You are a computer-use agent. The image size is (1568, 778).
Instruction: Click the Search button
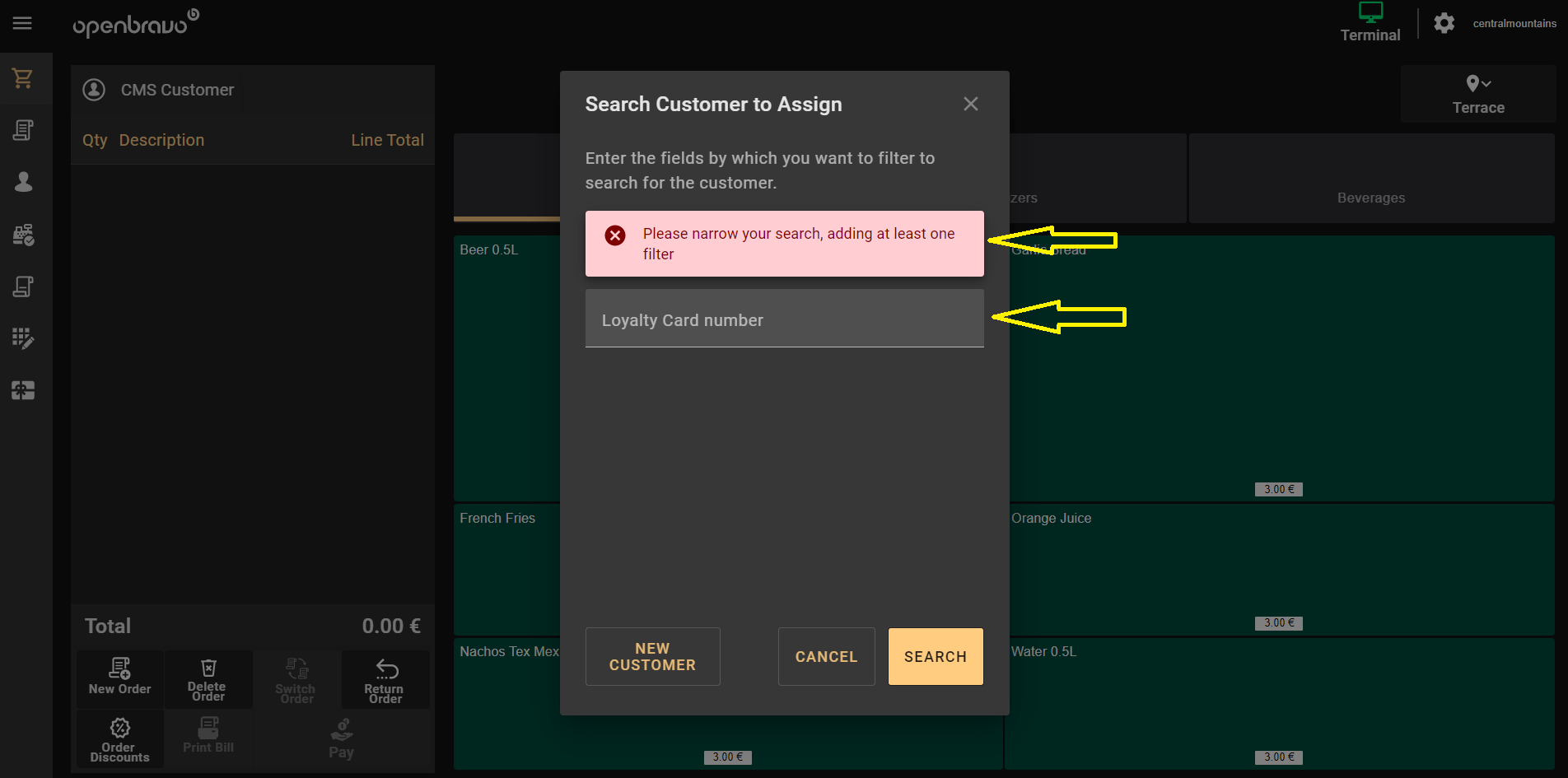coord(936,656)
